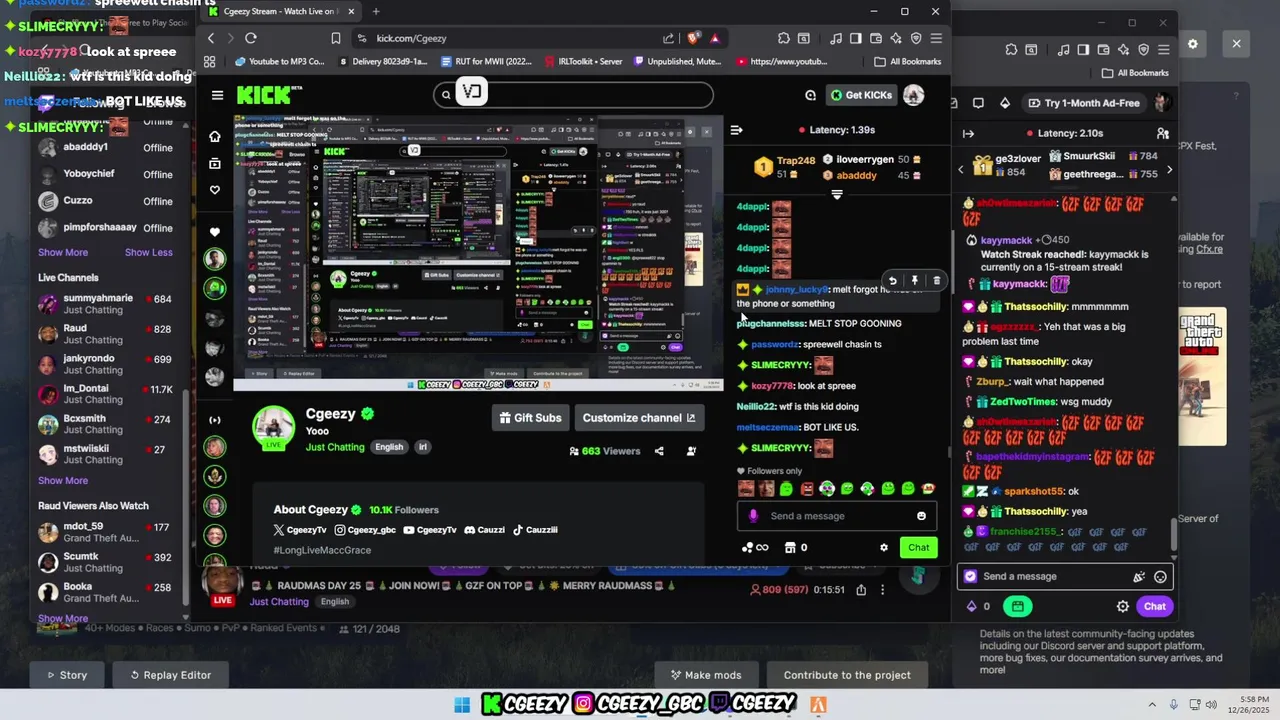Click the Kick following heart icon
The width and height of the screenshot is (1280, 720).
pos(215,190)
